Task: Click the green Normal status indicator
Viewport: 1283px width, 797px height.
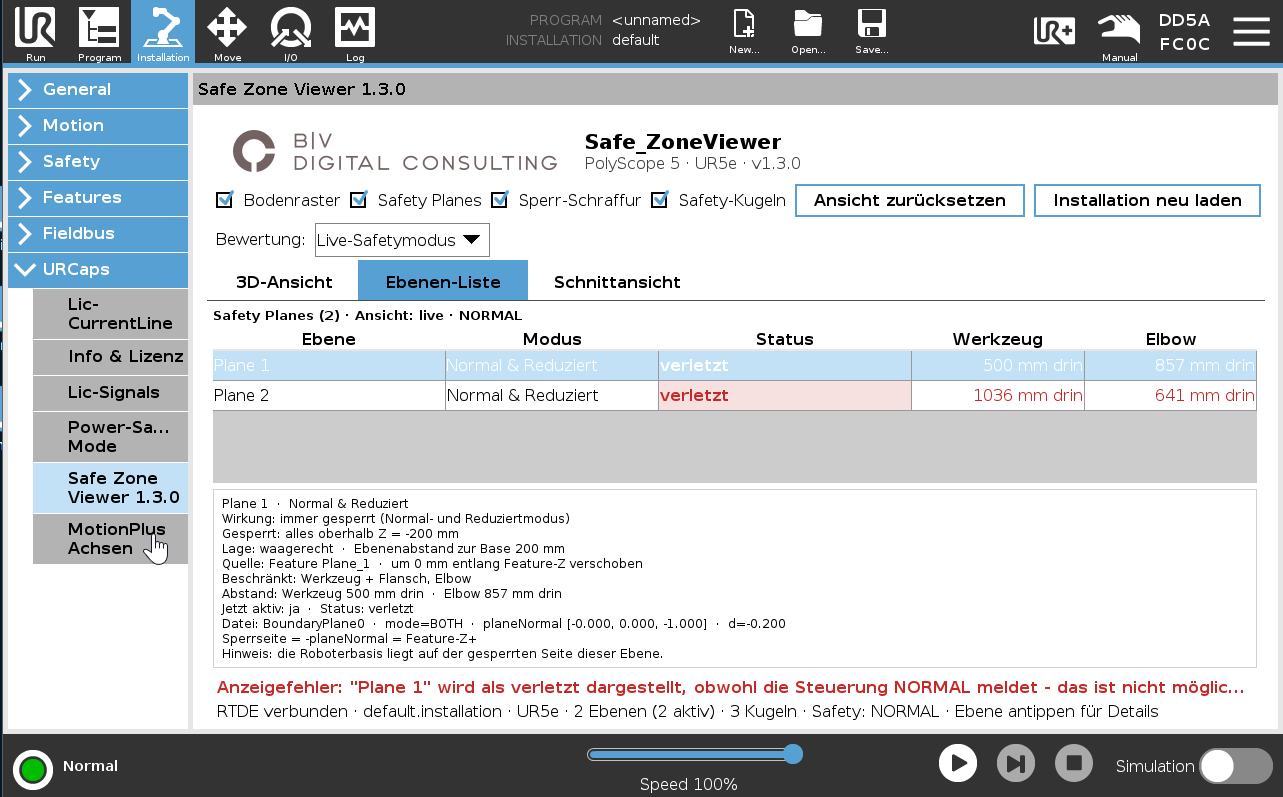Action: coord(32,769)
